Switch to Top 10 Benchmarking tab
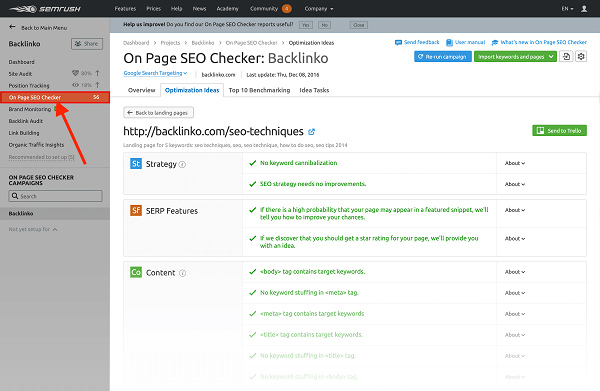 coord(259,90)
